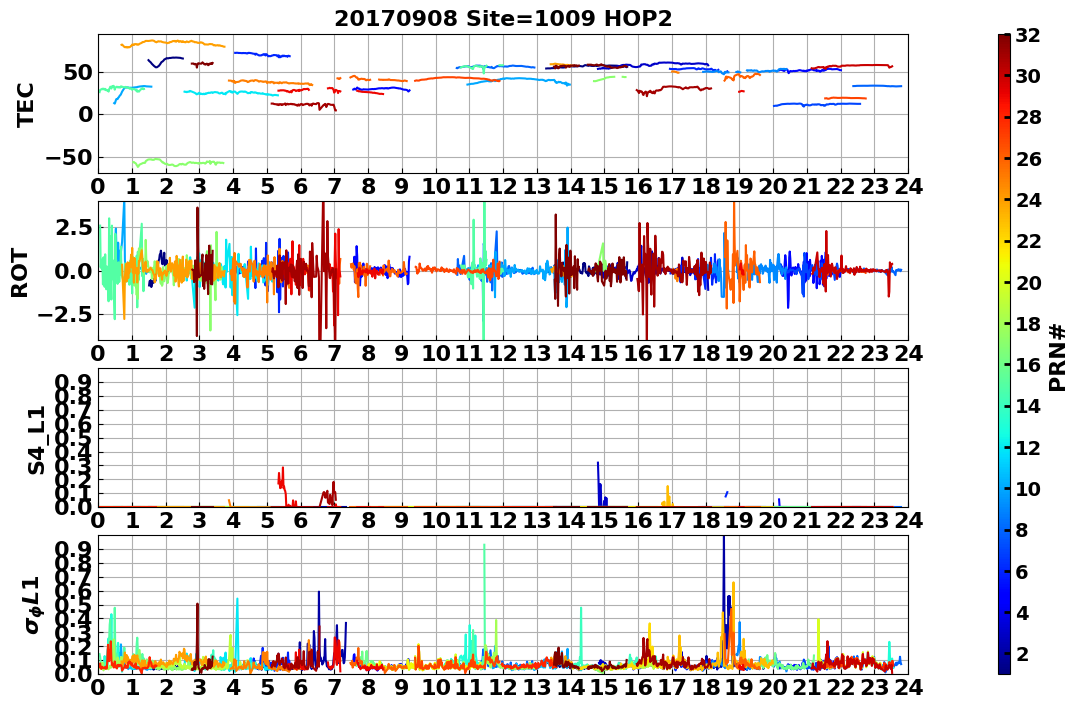Click the 0.0 tick on ROT y-axis
Viewport: 1077px width, 709px height.
[x=72, y=271]
